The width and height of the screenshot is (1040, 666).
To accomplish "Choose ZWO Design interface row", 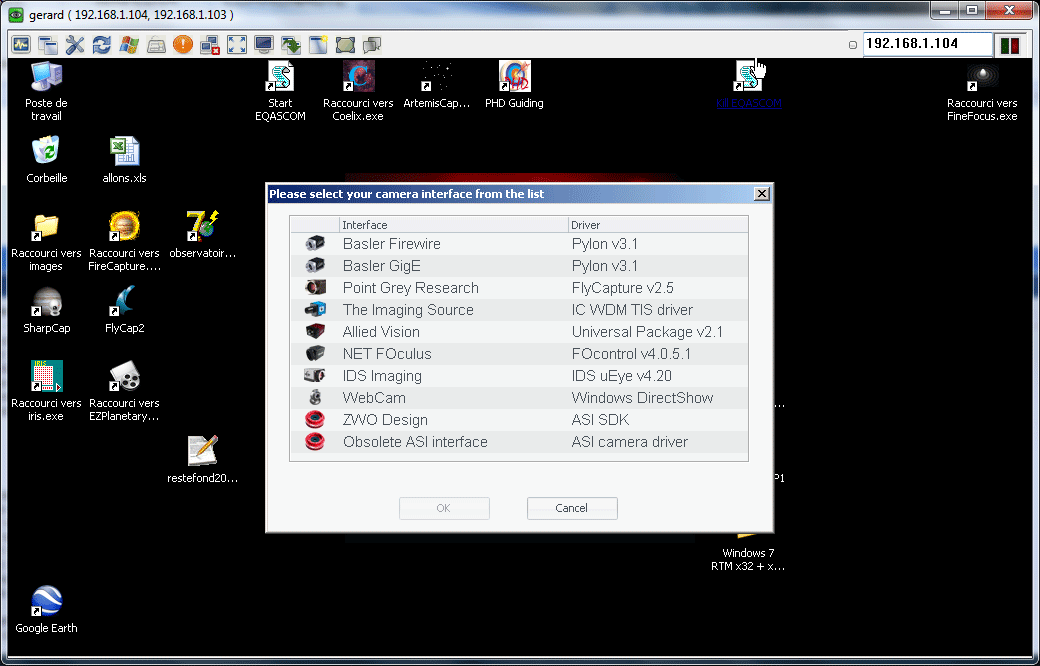I will point(519,420).
